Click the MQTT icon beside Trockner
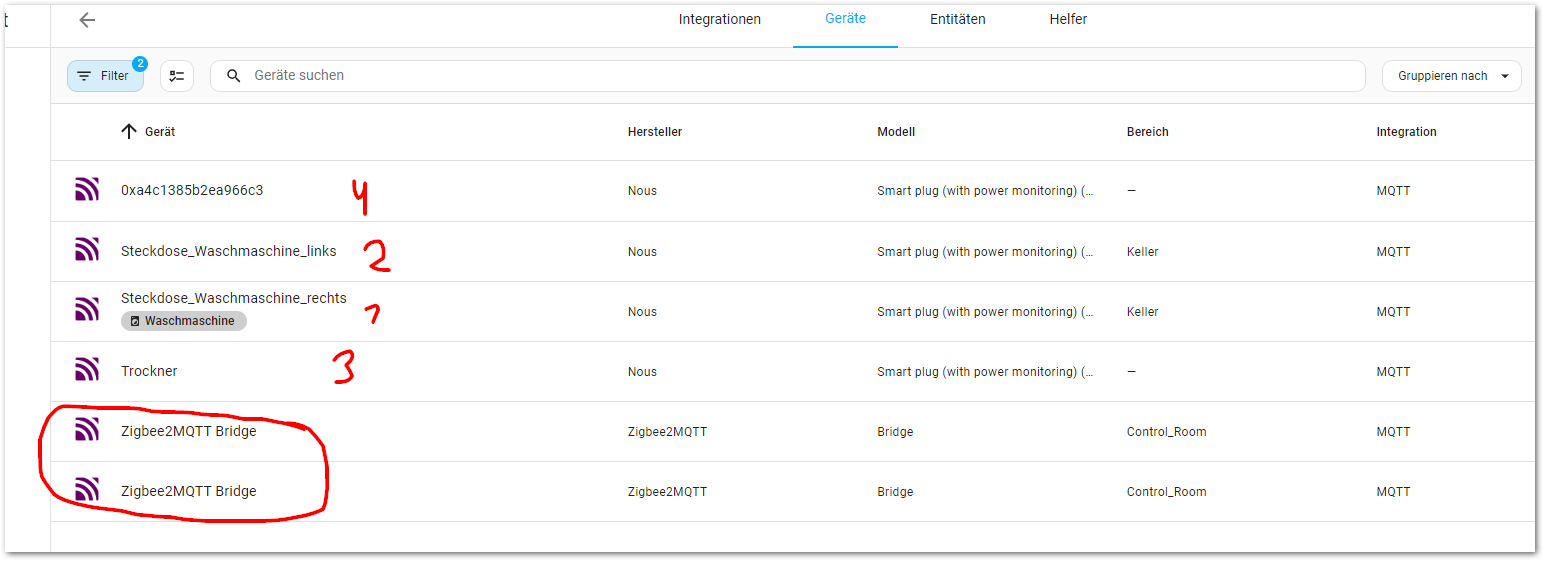This screenshot has width=1544, height=561. (x=87, y=371)
